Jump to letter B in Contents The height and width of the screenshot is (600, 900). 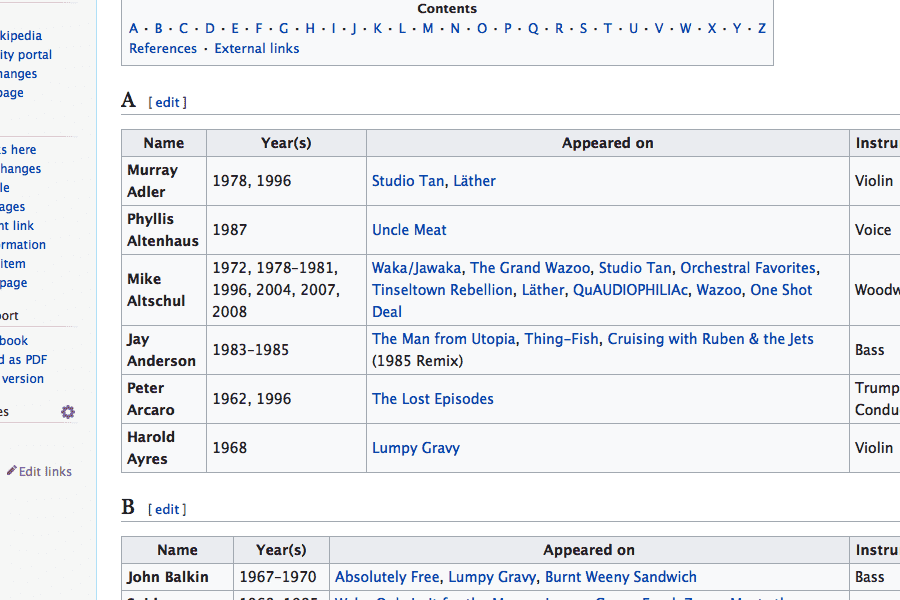tap(158, 28)
